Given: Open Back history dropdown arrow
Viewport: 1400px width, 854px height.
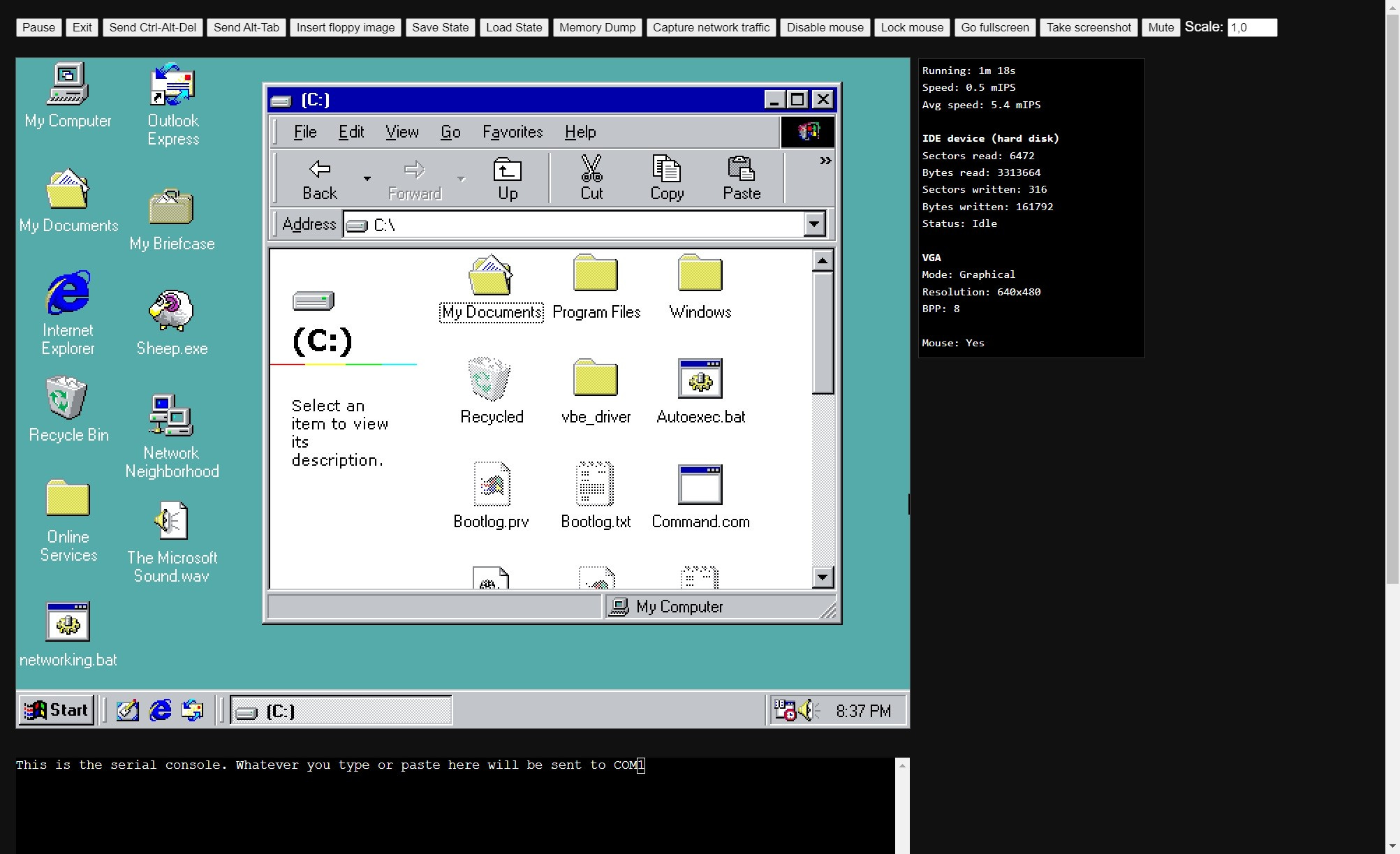Looking at the screenshot, I should (367, 179).
